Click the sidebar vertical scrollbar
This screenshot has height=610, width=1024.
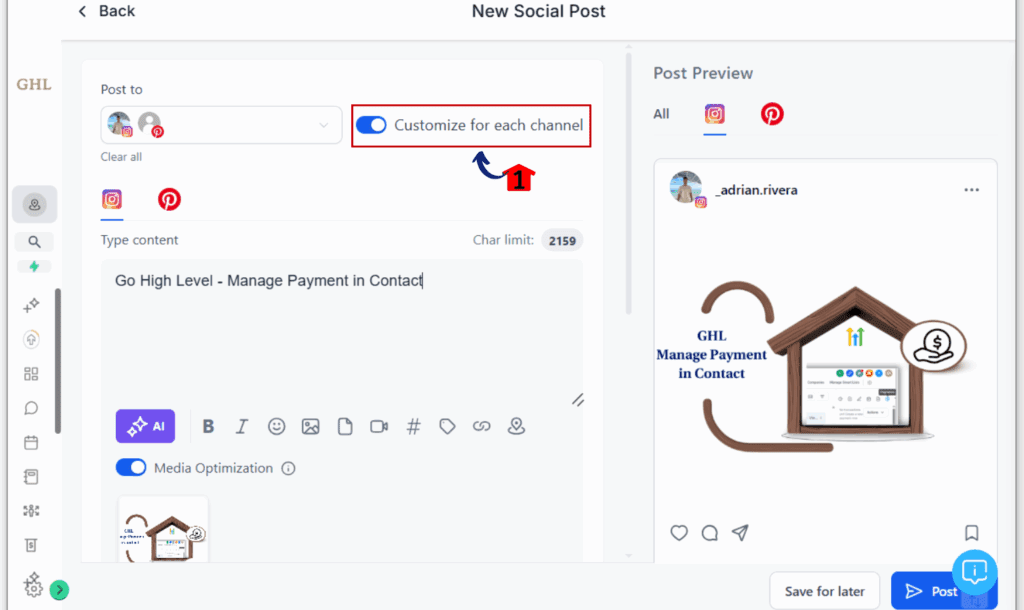pyautogui.click(x=58, y=361)
